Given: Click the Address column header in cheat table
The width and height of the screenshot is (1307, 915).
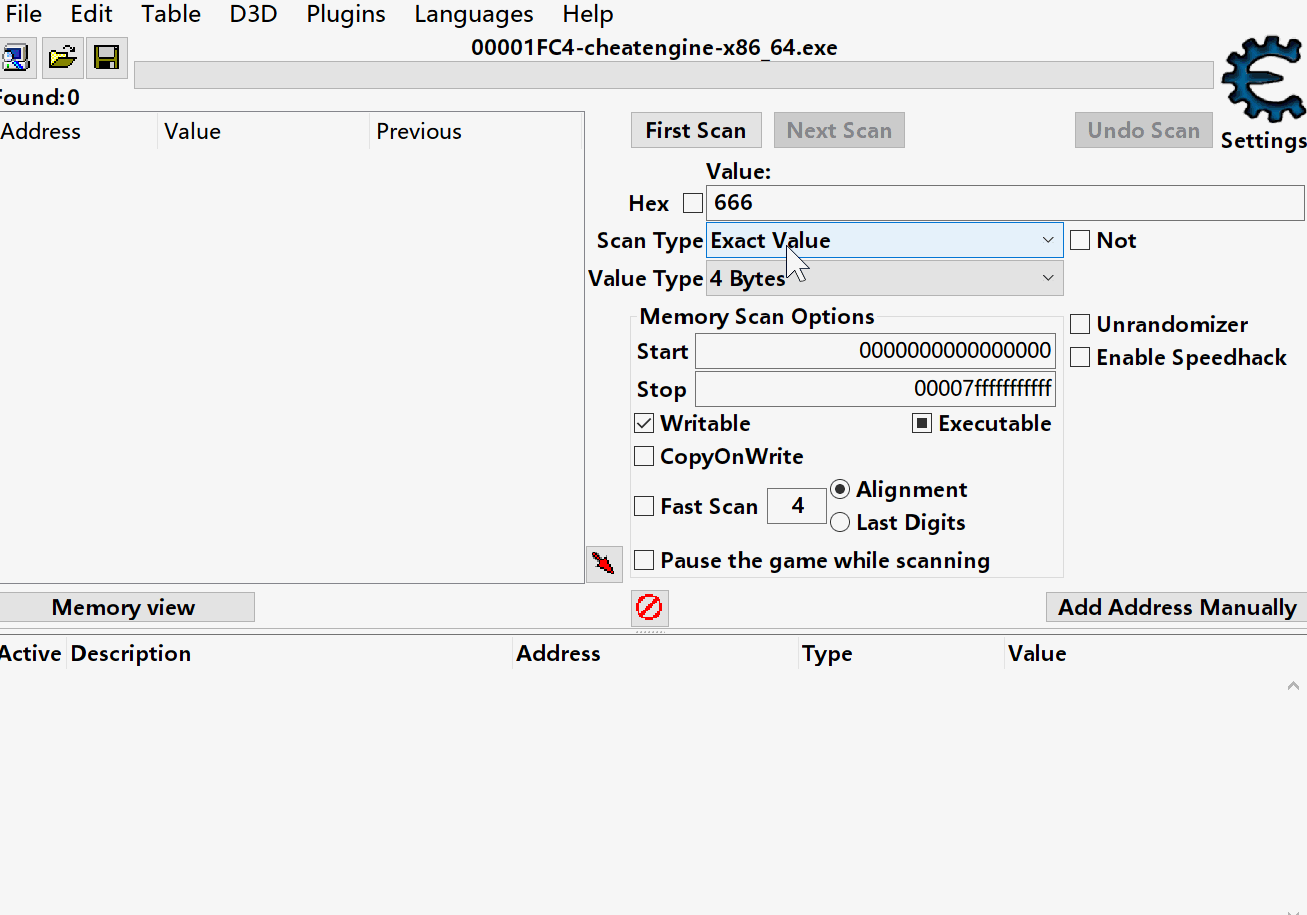Looking at the screenshot, I should 656,653.
